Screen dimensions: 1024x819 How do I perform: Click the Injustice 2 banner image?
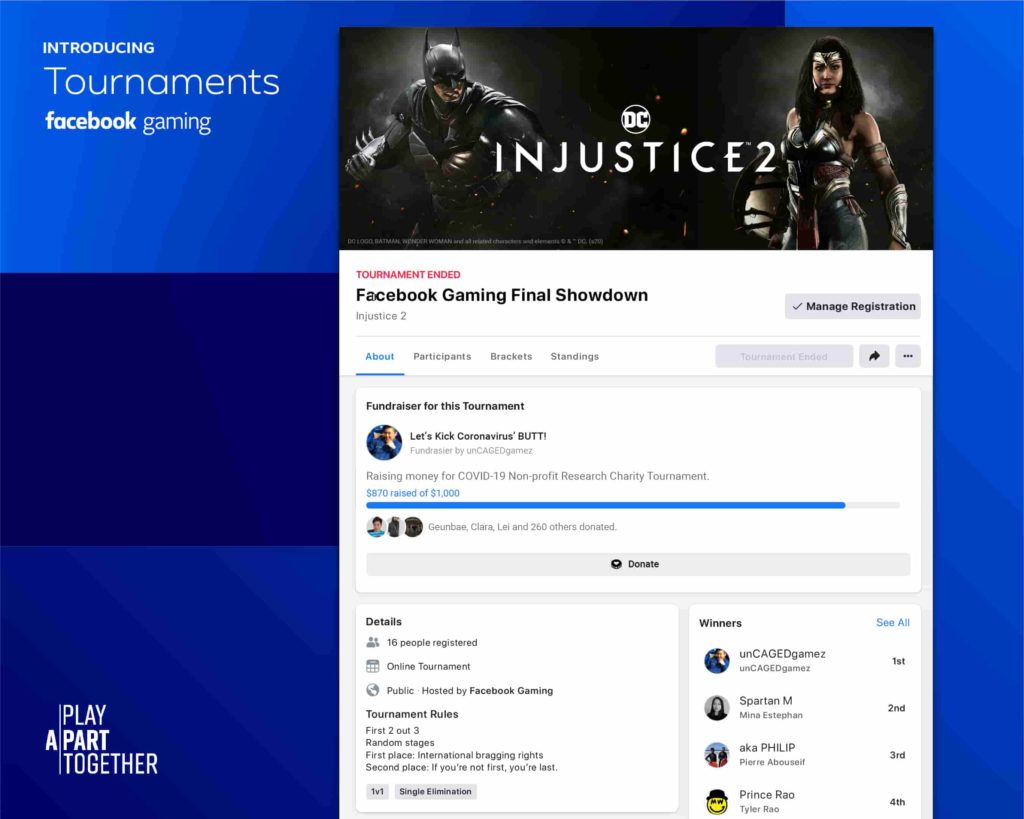(636, 139)
